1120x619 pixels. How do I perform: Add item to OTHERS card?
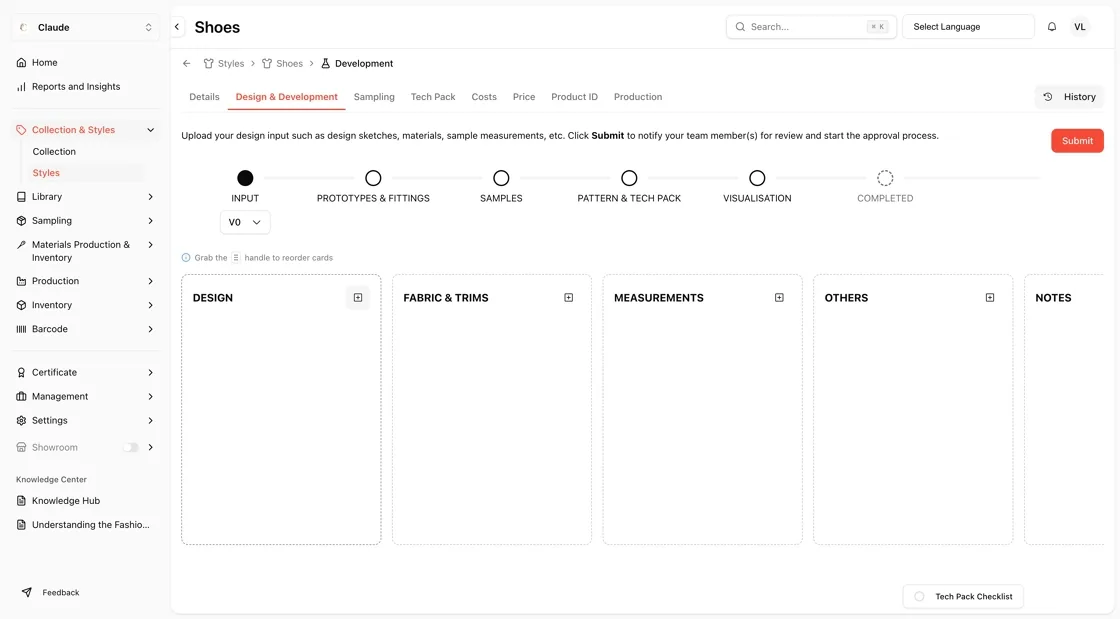pyautogui.click(x=990, y=298)
